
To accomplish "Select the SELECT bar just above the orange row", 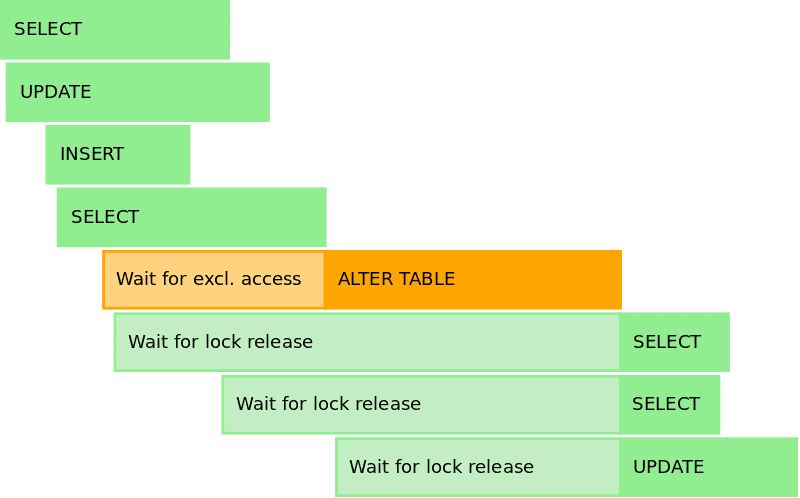I will [191, 217].
